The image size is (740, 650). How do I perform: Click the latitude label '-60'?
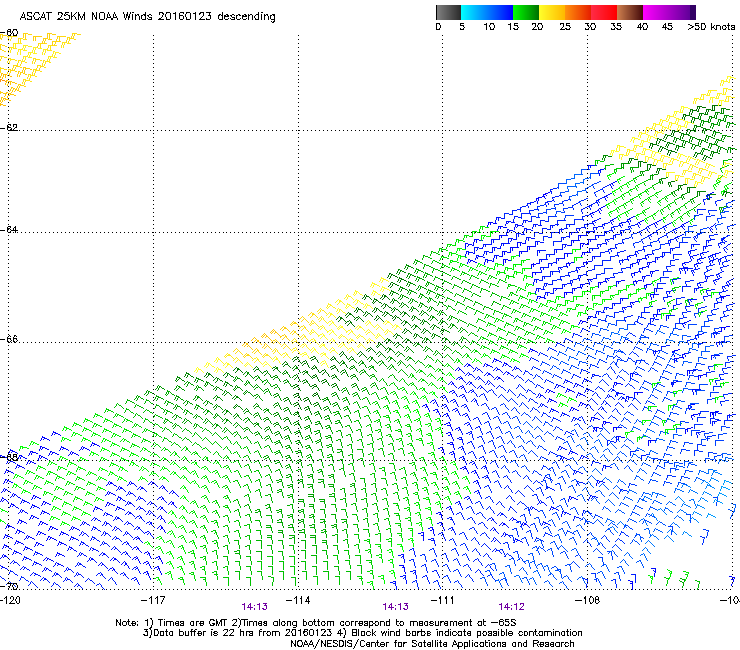pyautogui.click(x=9, y=33)
